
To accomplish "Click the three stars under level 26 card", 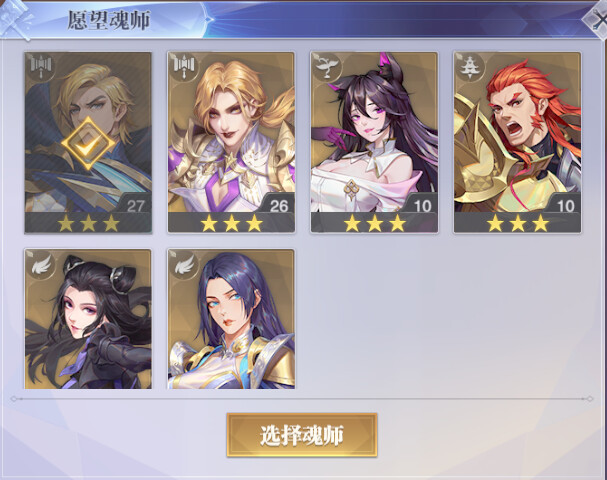I will click(231, 223).
